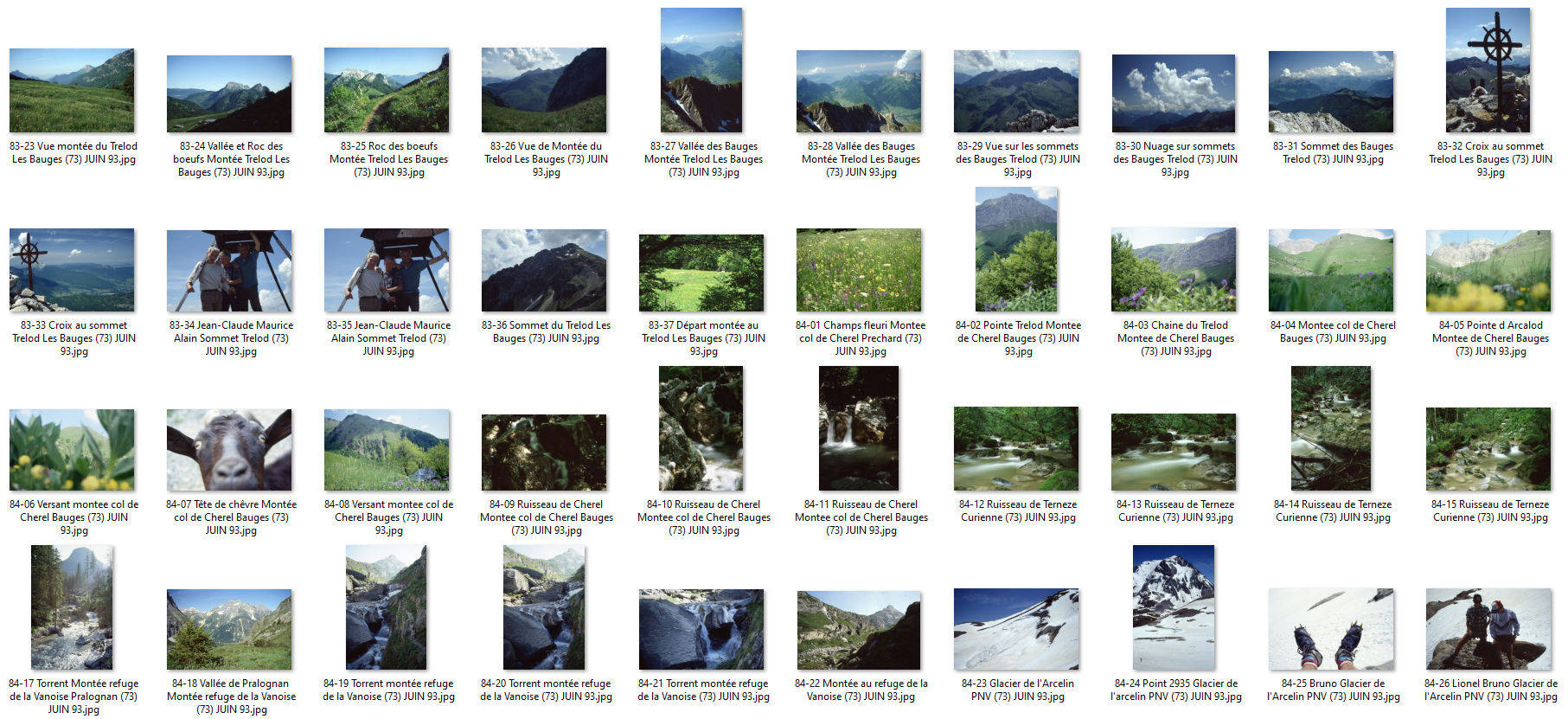
Task: Select the 83-32 Croix au sommet photo
Action: coord(1488,71)
